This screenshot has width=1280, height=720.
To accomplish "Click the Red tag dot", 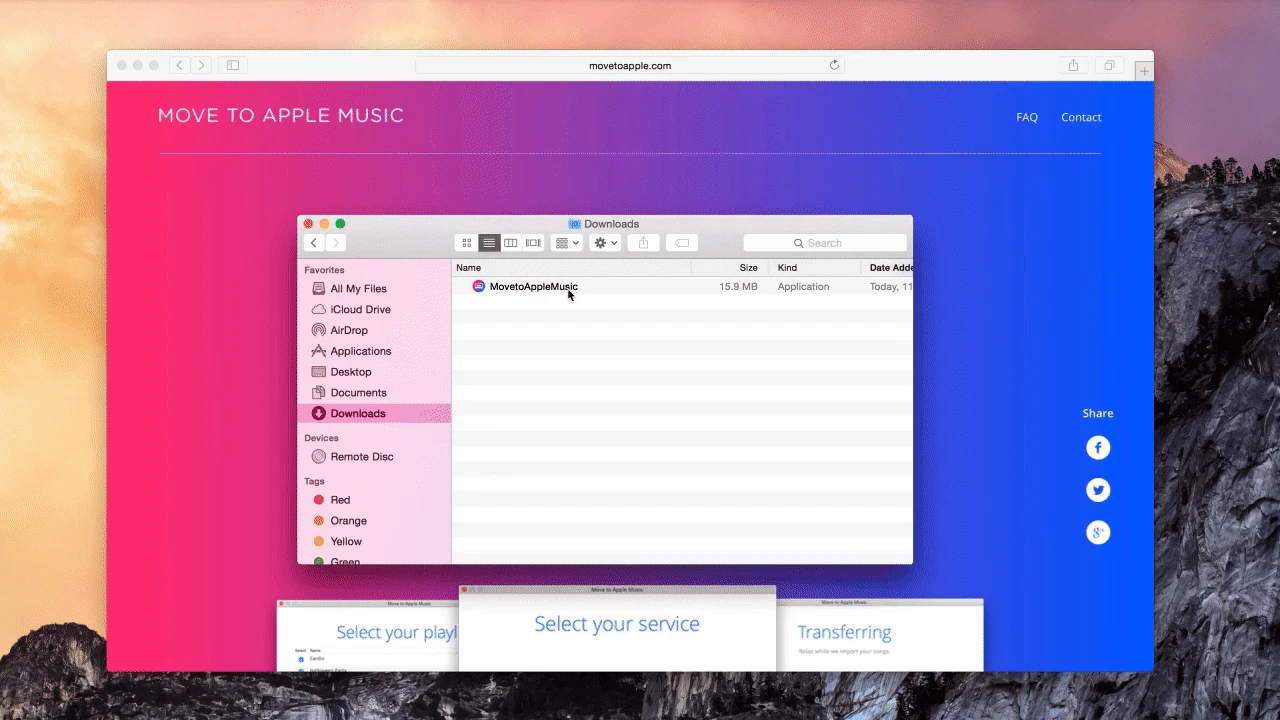I will point(319,500).
